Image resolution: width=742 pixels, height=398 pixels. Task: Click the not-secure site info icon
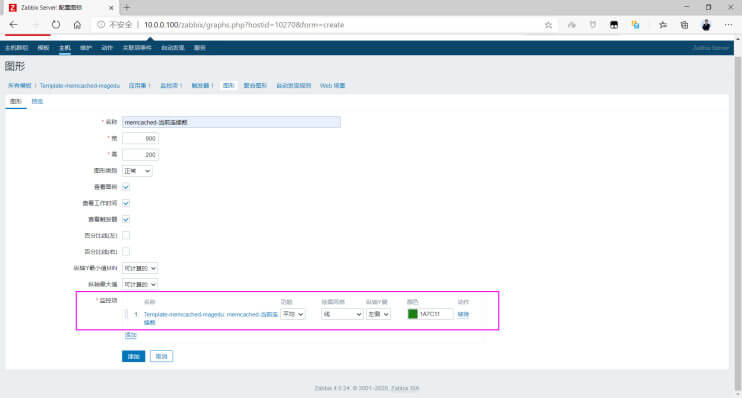point(101,25)
